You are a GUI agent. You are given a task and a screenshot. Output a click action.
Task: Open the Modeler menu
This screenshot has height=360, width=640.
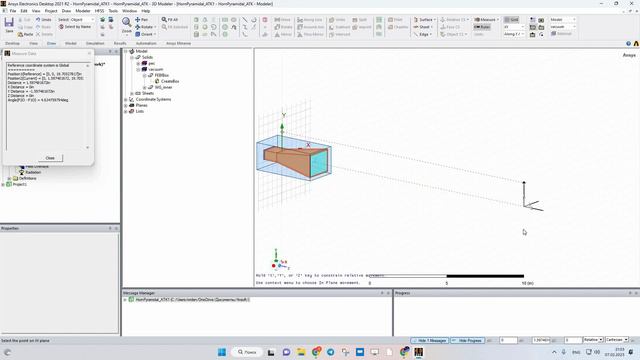coord(83,11)
